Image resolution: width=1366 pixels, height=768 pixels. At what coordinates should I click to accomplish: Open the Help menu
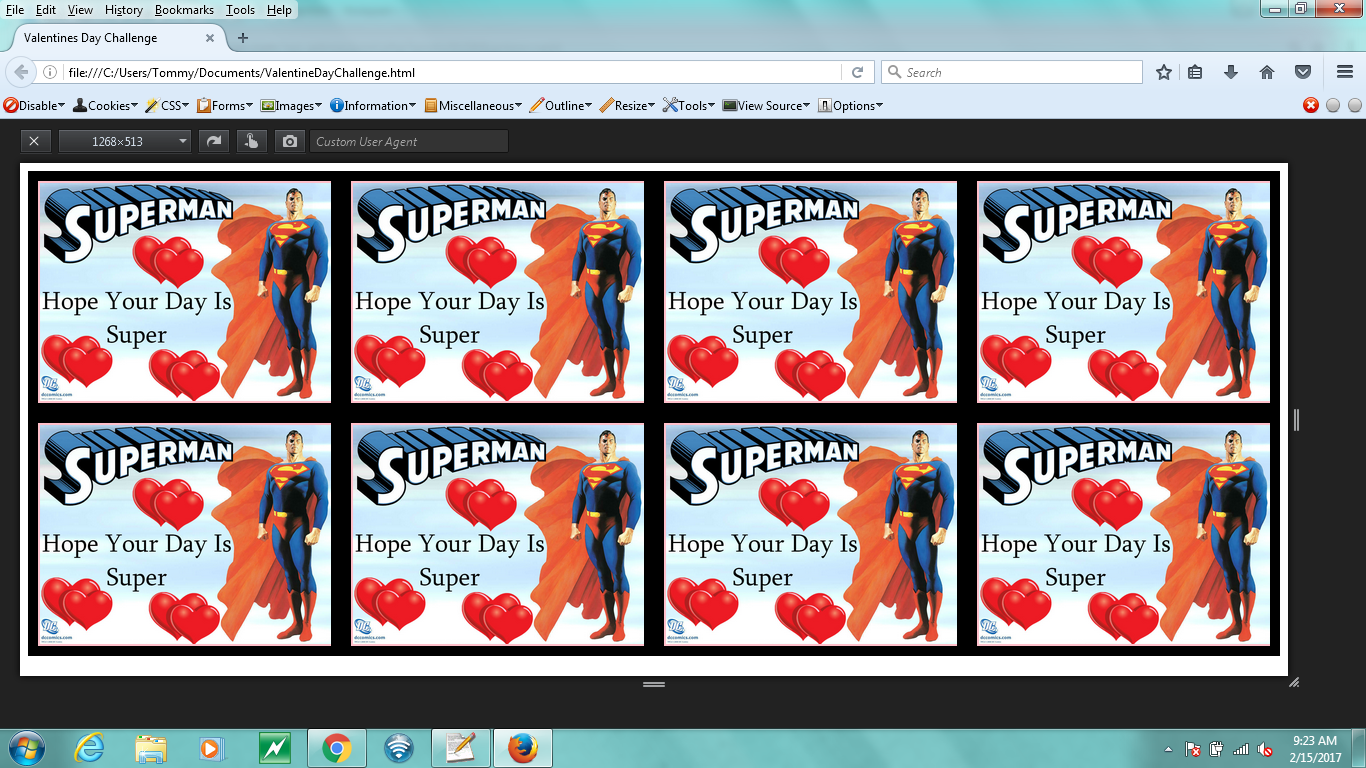[279, 10]
